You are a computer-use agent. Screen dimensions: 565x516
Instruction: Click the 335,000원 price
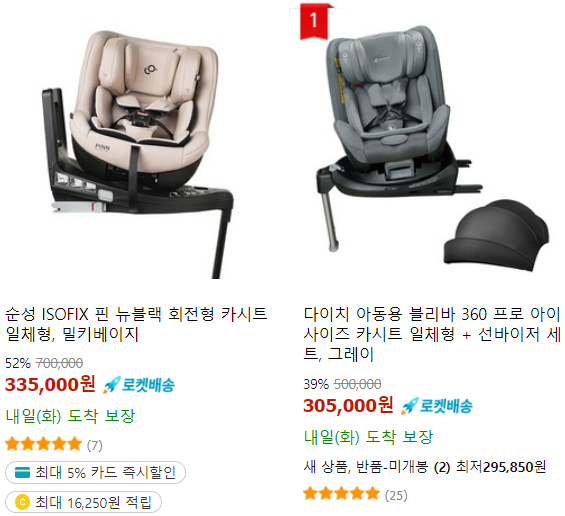[x=50, y=384]
